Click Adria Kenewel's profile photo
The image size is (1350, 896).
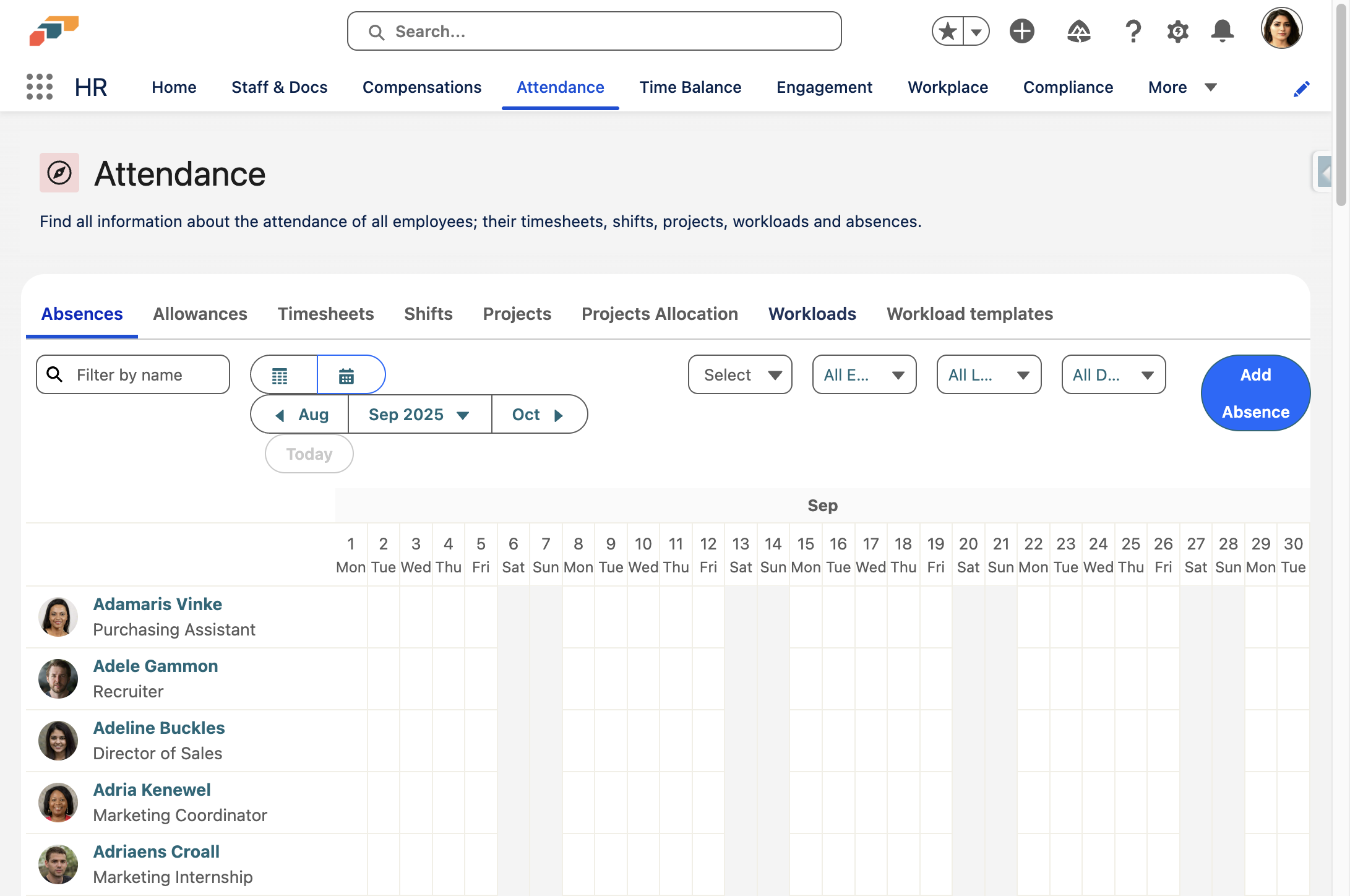(58, 803)
